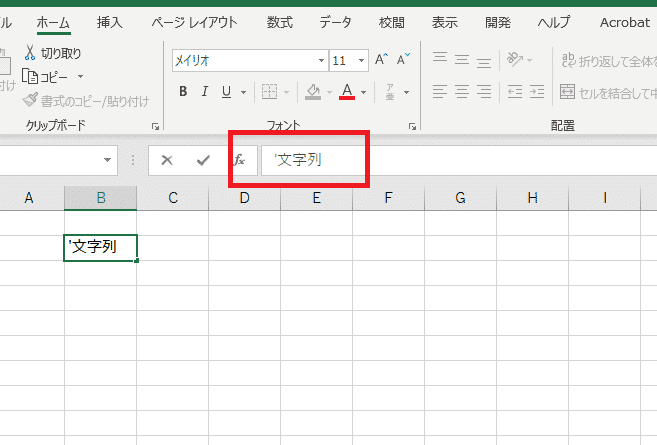
Task: Toggle Italic formatting
Action: click(205, 92)
